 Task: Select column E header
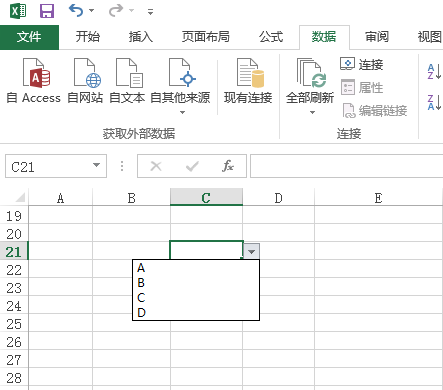(378, 198)
